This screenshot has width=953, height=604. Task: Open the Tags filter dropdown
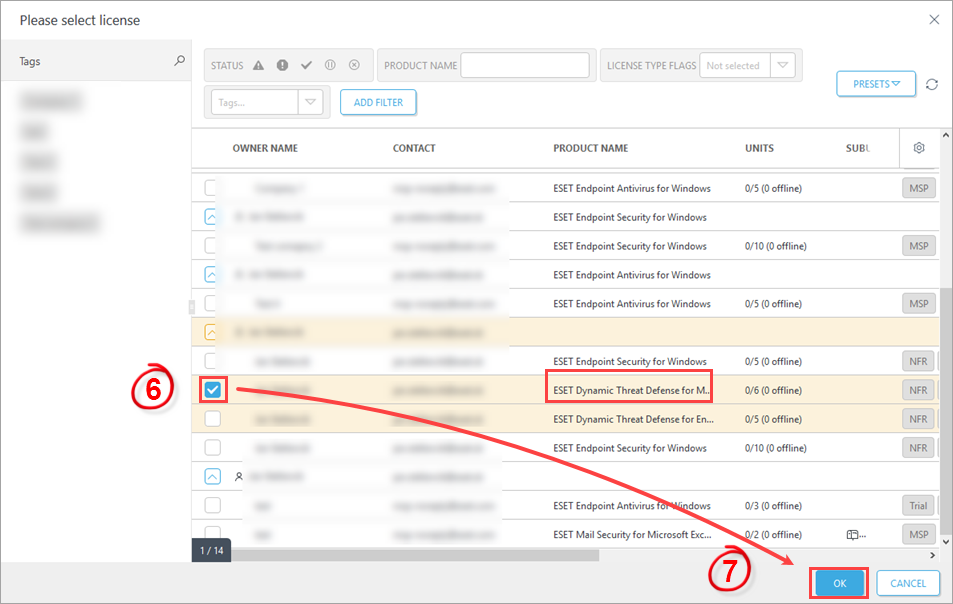(x=311, y=102)
